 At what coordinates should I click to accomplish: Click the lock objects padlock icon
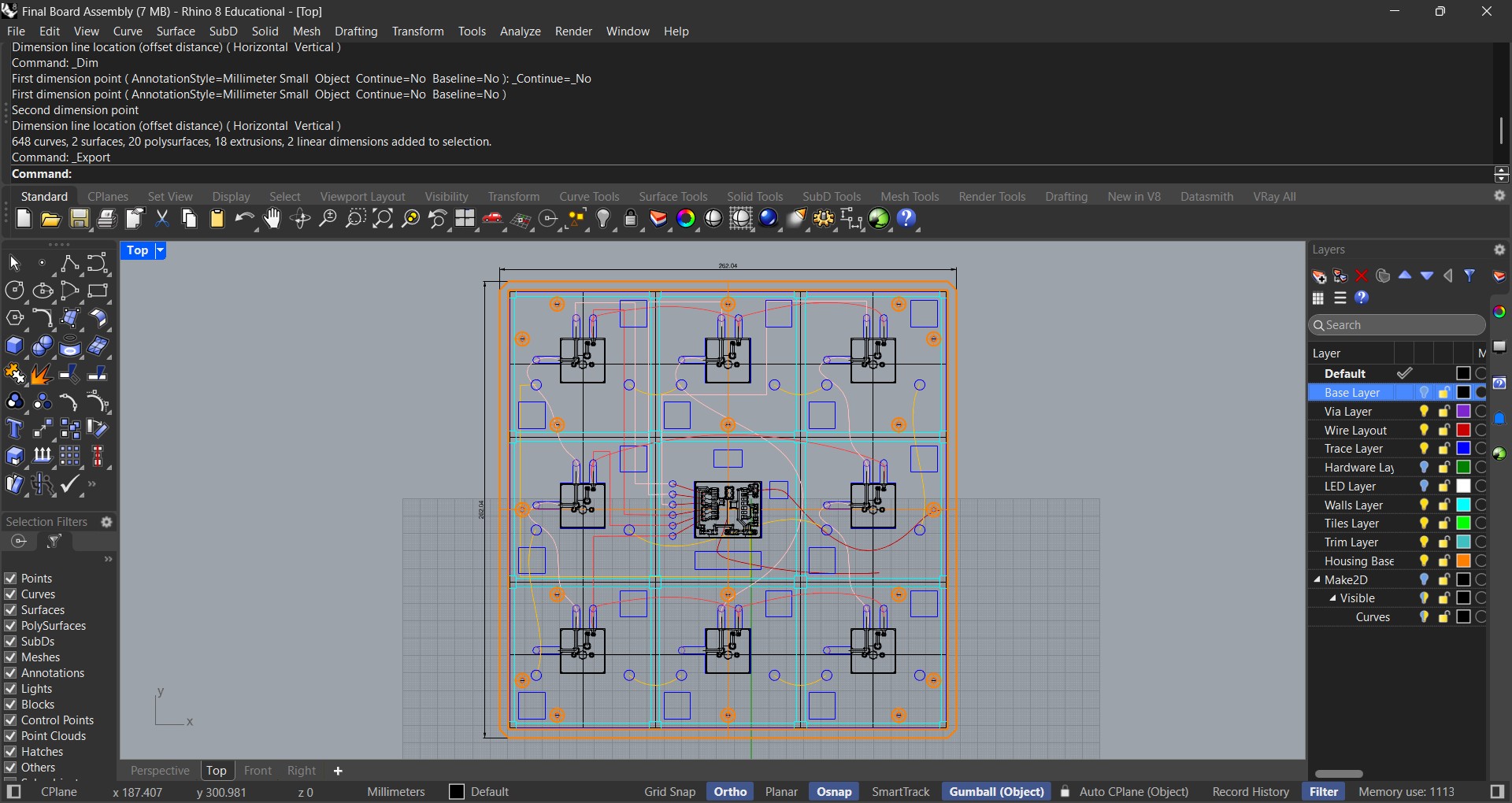click(x=631, y=219)
